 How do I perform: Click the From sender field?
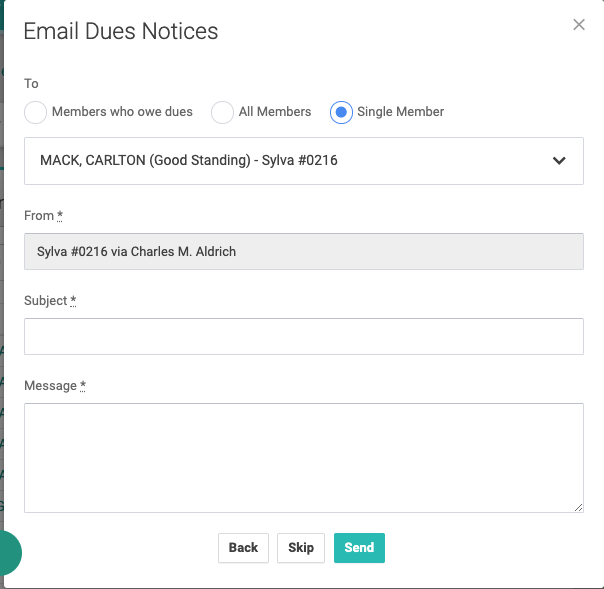click(x=304, y=251)
